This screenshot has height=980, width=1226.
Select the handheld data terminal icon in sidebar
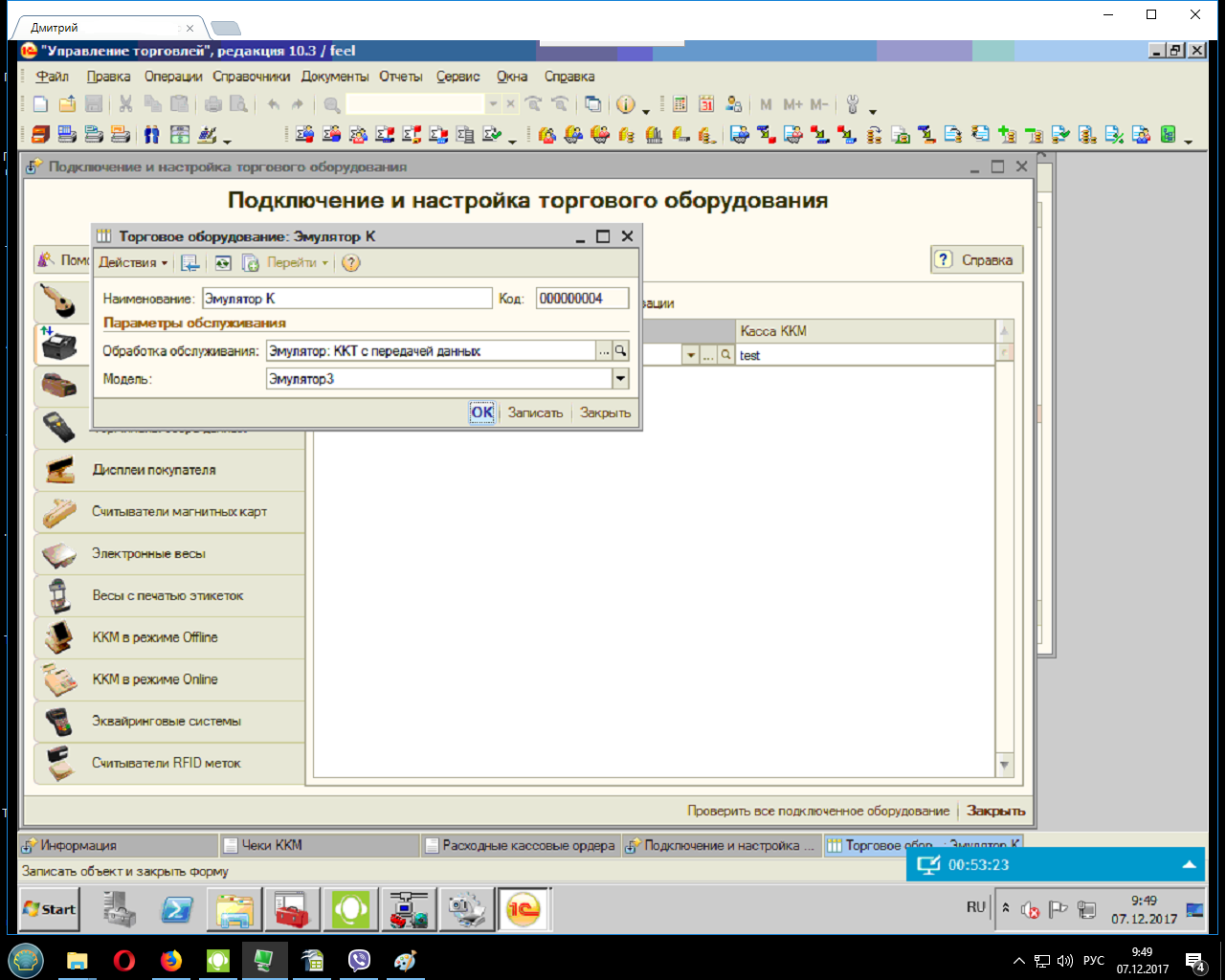pyautogui.click(x=57, y=428)
